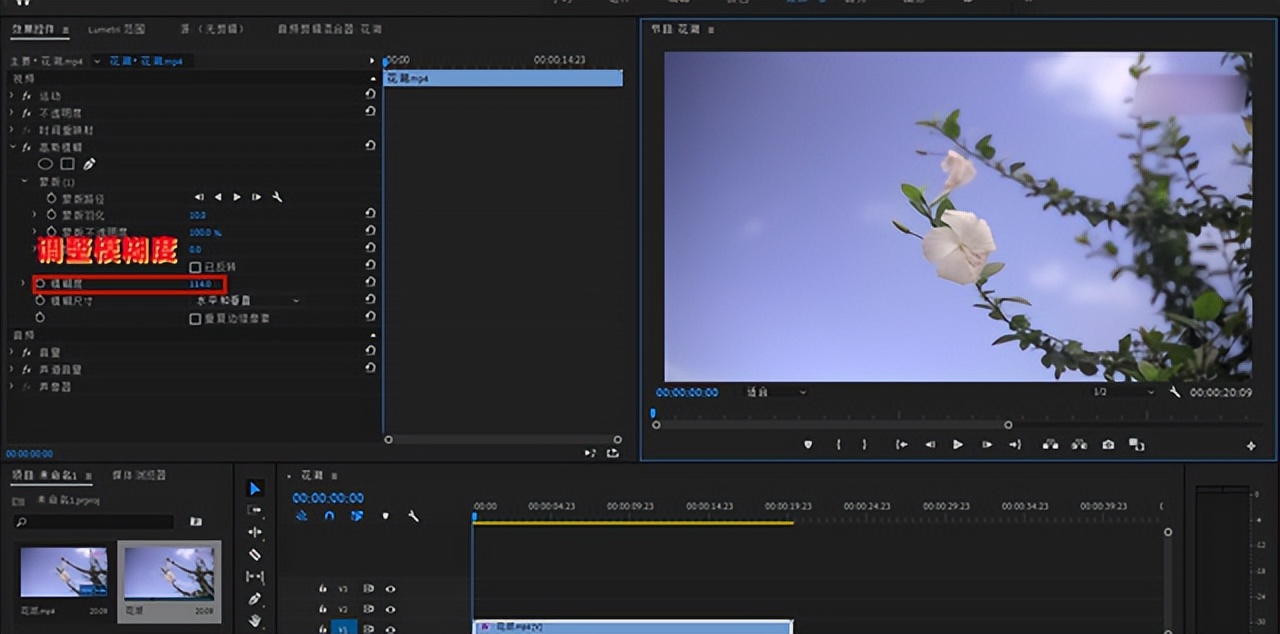Toggle the eye visibility for track V3
Screen dimensions: 1280x634
point(390,589)
